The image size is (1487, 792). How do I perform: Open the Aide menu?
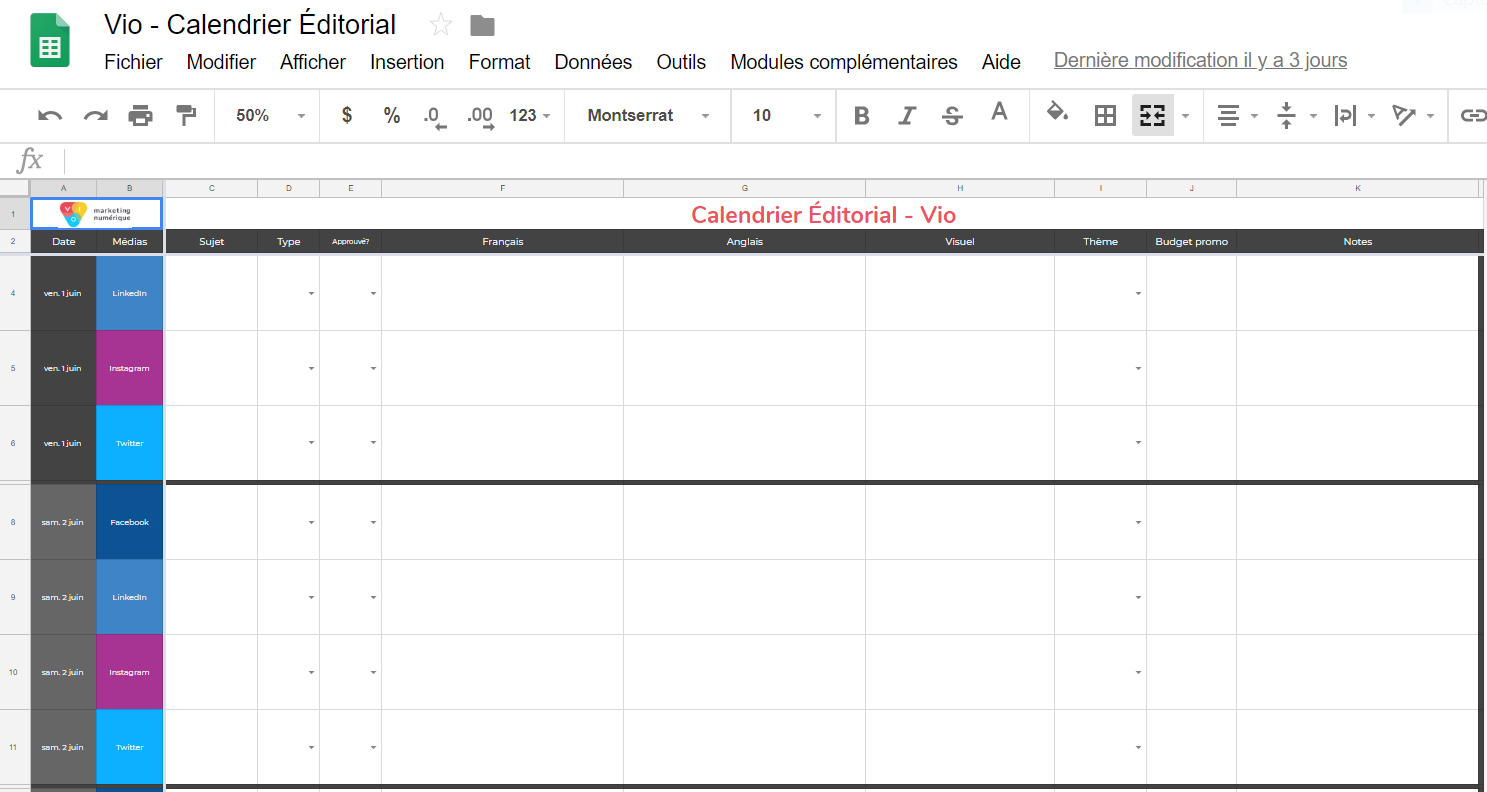pyautogui.click(x=1001, y=62)
